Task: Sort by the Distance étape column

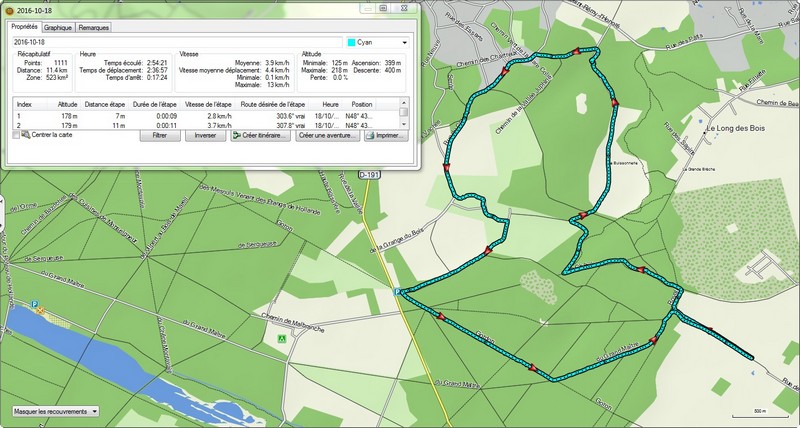Action: point(105,104)
